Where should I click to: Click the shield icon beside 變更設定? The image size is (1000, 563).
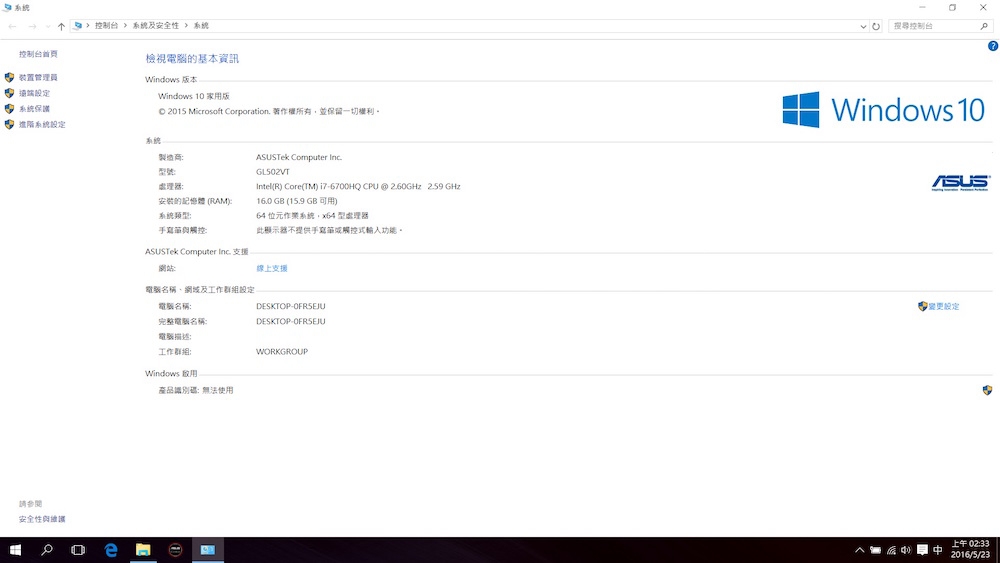pos(922,307)
